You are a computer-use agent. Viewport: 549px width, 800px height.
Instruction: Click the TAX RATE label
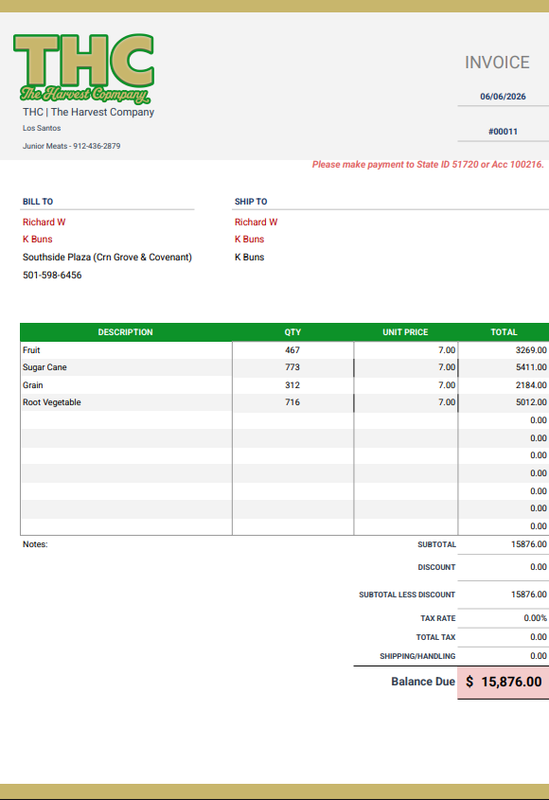coord(438,618)
